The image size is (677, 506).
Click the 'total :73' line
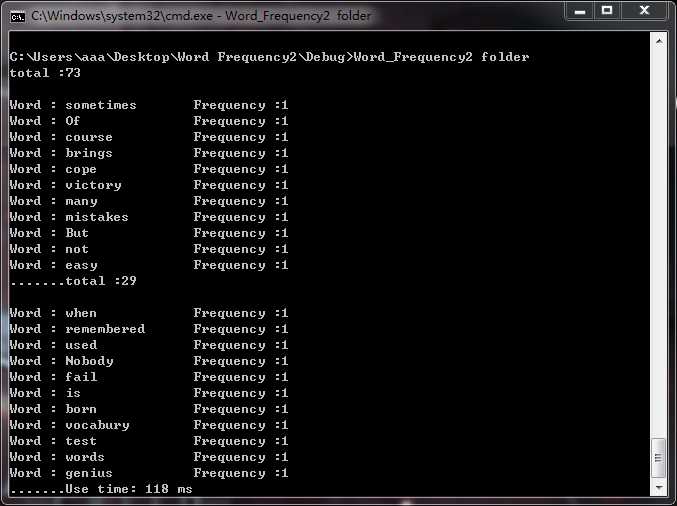click(x=45, y=73)
